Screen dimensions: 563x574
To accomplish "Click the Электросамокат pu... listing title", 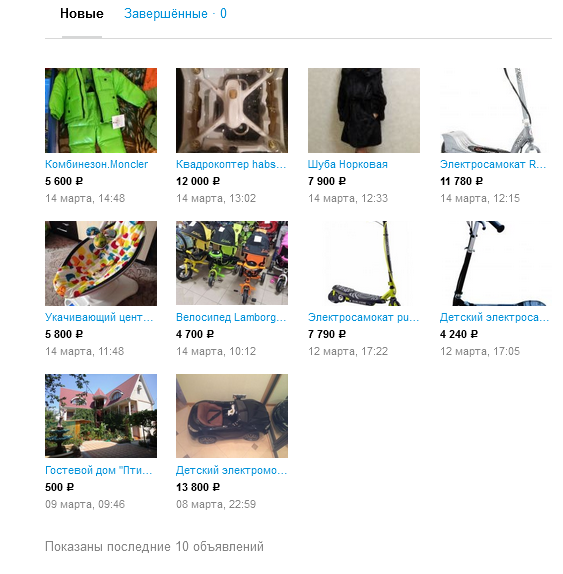I will pyautogui.click(x=363, y=317).
